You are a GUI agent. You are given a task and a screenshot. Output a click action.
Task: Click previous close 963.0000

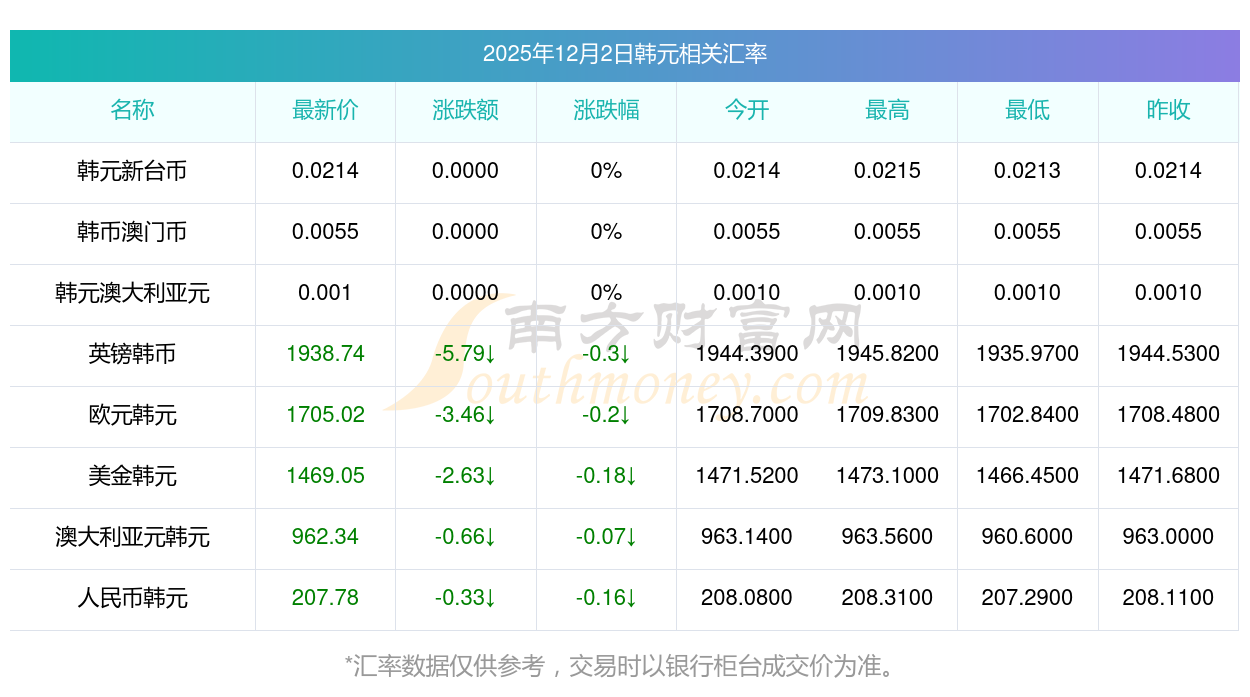click(1168, 537)
